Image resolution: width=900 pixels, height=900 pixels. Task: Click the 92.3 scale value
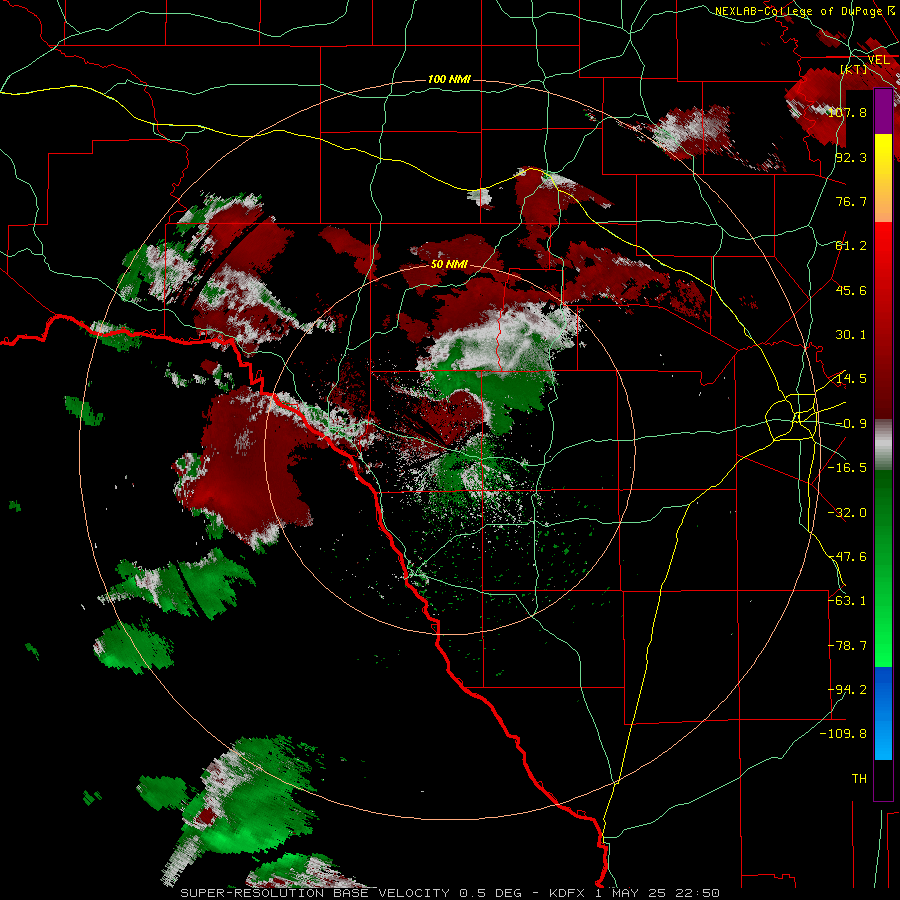(x=851, y=157)
